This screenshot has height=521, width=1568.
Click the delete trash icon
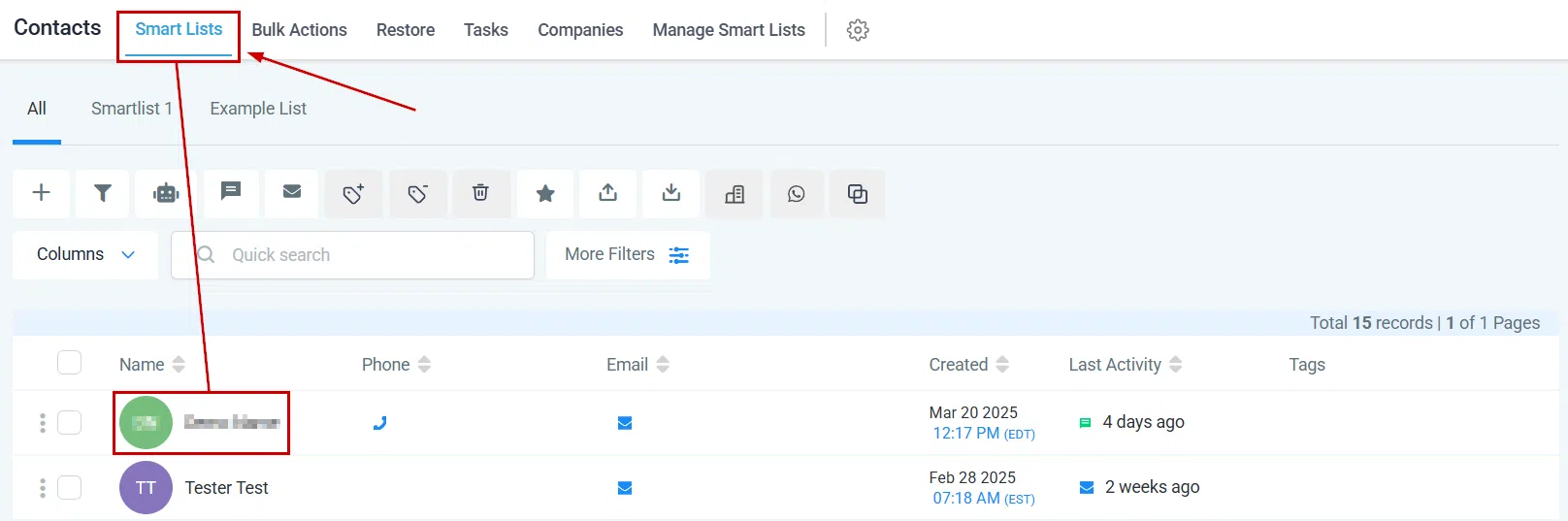[481, 194]
